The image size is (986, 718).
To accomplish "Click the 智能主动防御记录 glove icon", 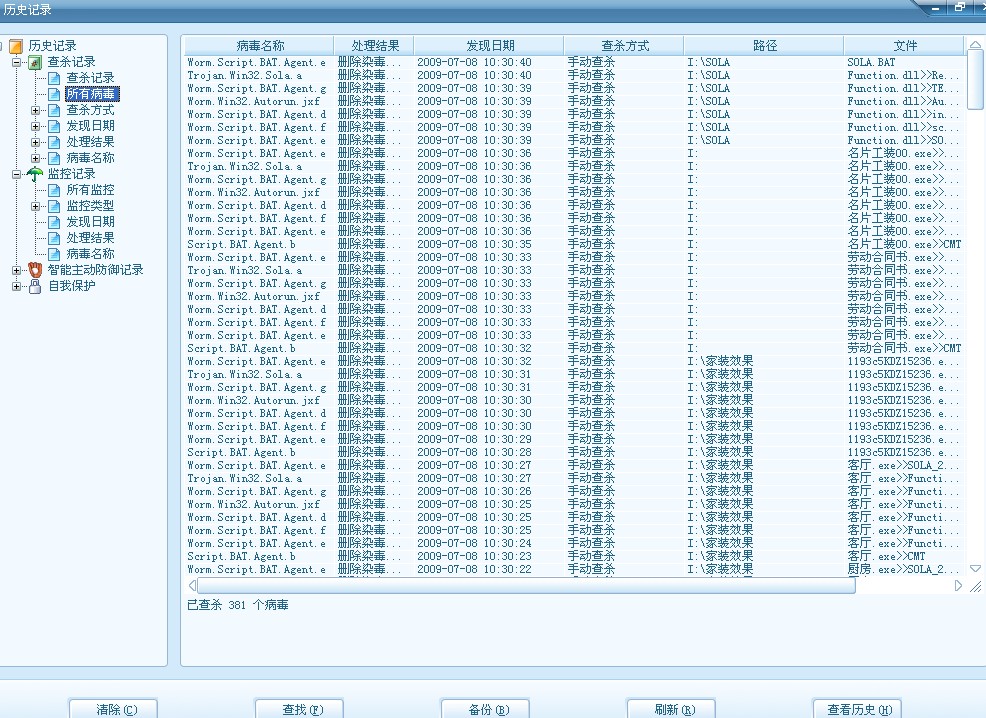I will pos(35,270).
